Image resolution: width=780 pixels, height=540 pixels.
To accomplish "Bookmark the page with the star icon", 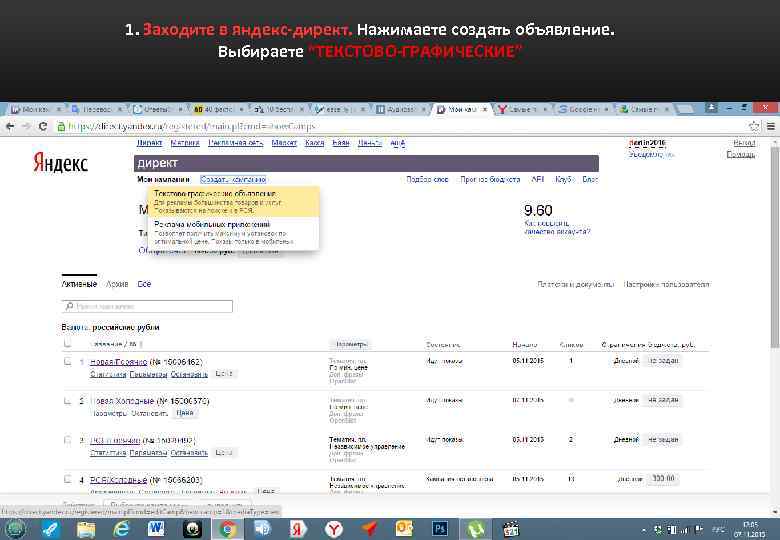I will point(755,126).
